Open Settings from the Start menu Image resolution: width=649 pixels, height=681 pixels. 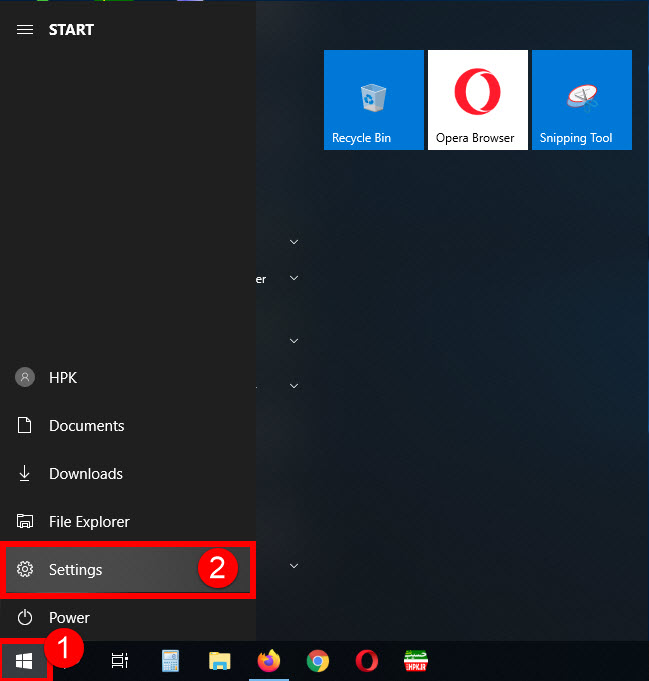pyautogui.click(x=76, y=570)
